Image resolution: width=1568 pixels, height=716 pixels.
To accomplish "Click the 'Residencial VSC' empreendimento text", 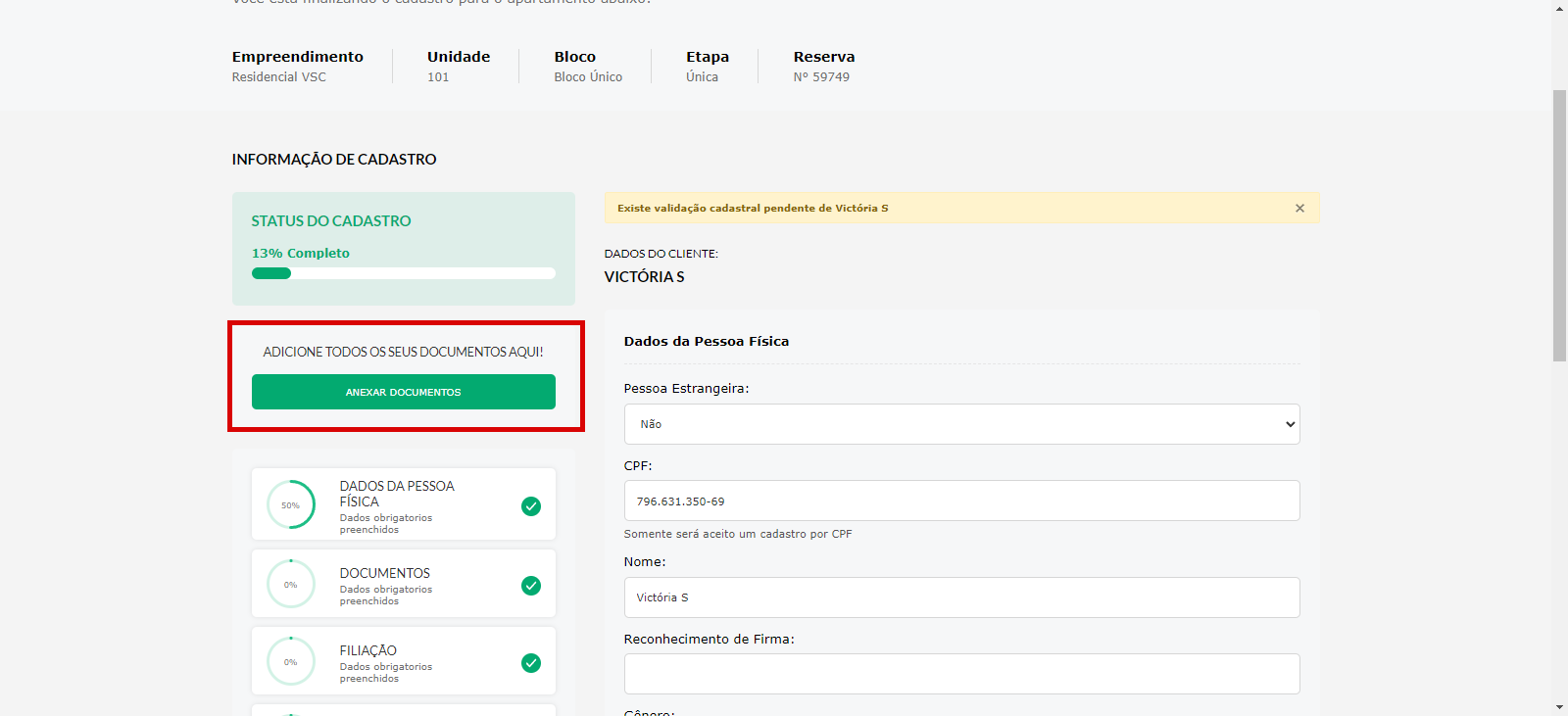I will (279, 76).
